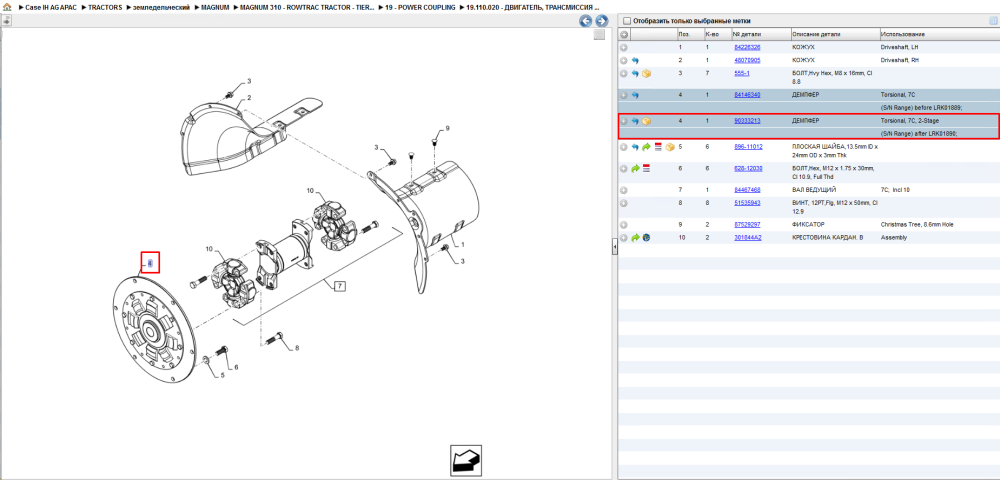Expand plus button for part 87529297
The image size is (1000, 480).
[x=624, y=225]
